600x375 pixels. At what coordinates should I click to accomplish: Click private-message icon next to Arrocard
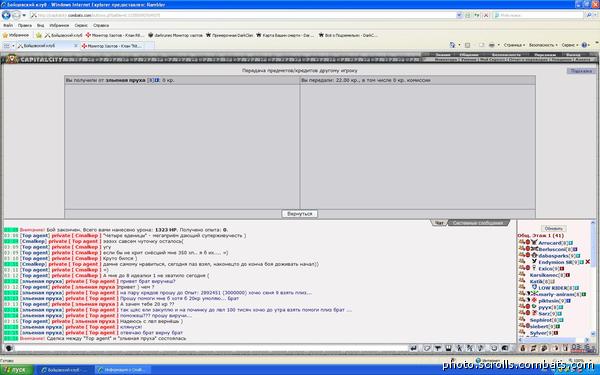click(x=522, y=243)
